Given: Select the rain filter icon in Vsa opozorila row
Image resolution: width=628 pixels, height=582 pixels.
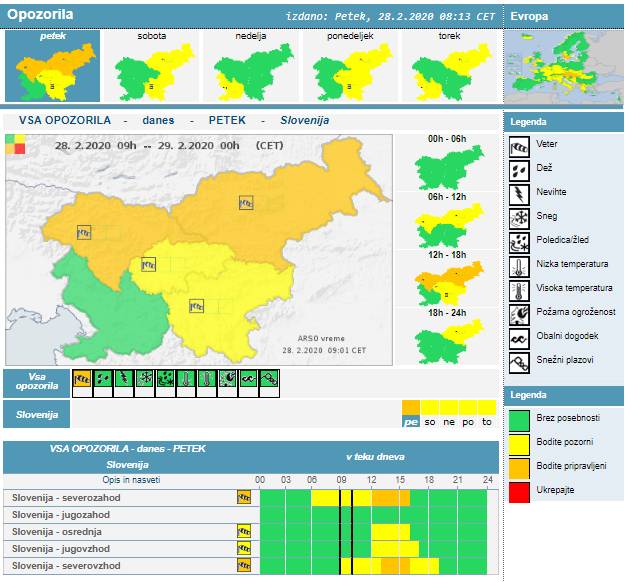Looking at the screenshot, I should 102,379.
